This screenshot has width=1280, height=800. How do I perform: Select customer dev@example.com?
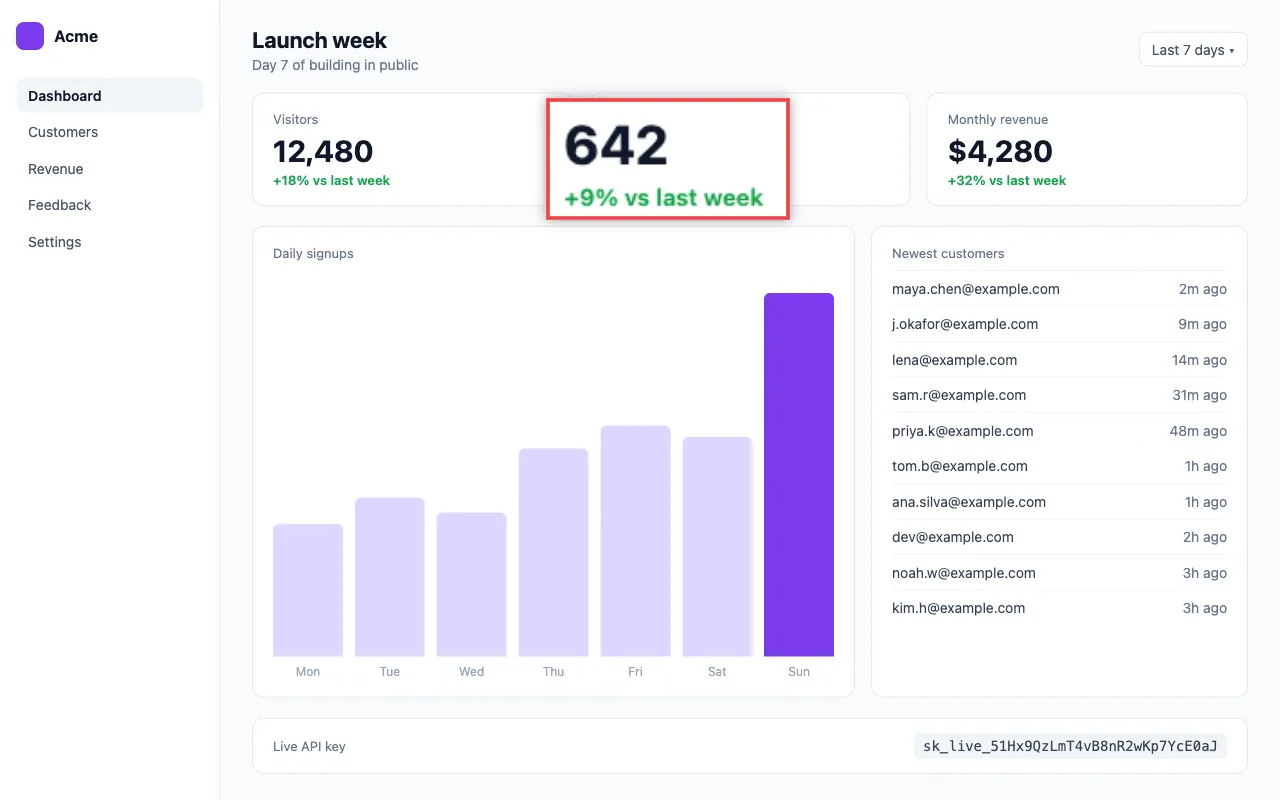1059,537
